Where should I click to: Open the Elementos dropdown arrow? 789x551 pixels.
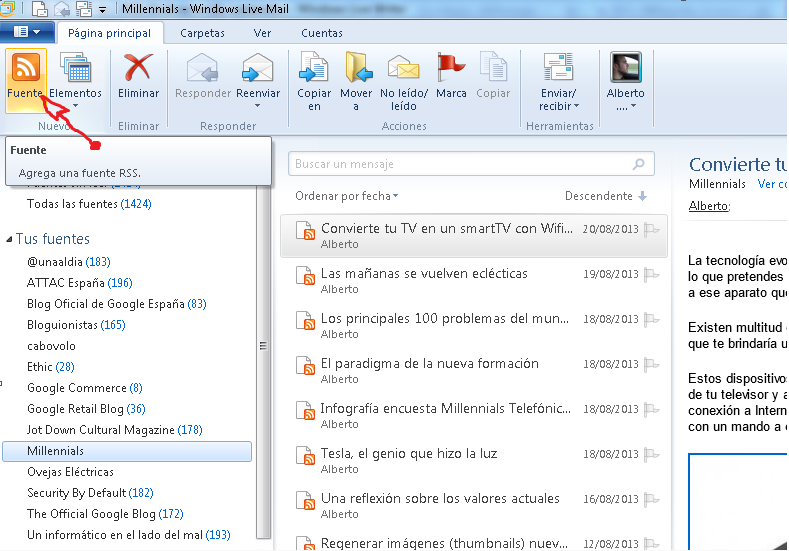[x=75, y=106]
